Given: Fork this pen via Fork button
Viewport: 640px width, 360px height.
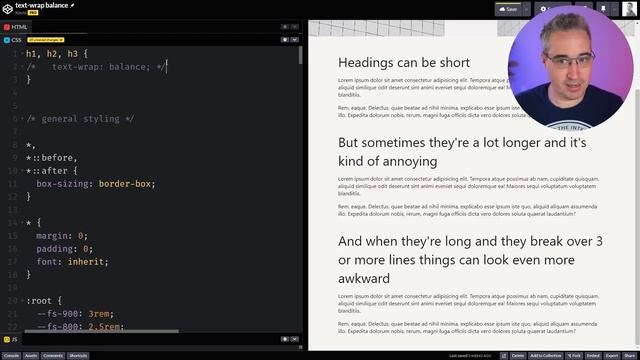Looking at the screenshot, I should (574, 356).
